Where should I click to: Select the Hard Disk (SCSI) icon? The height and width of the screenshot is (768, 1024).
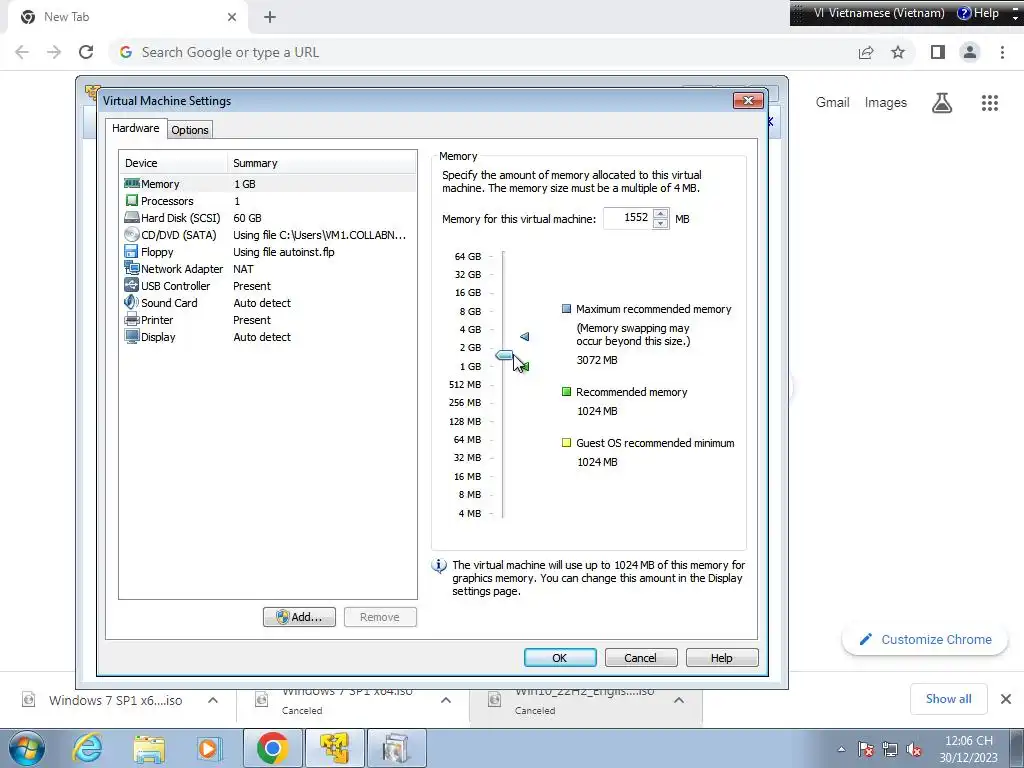coord(132,217)
